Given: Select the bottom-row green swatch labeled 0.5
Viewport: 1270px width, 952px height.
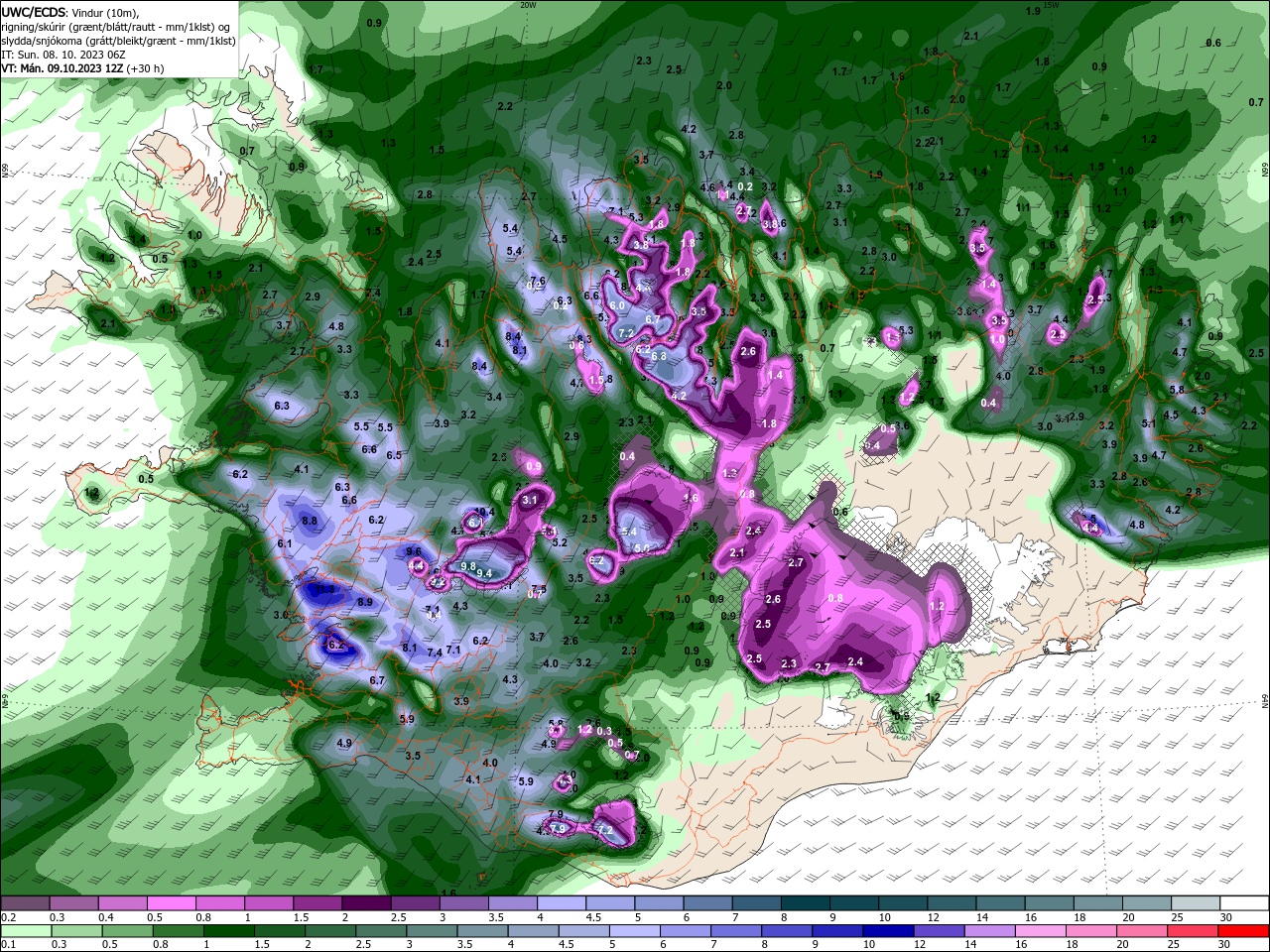Looking at the screenshot, I should tap(128, 931).
